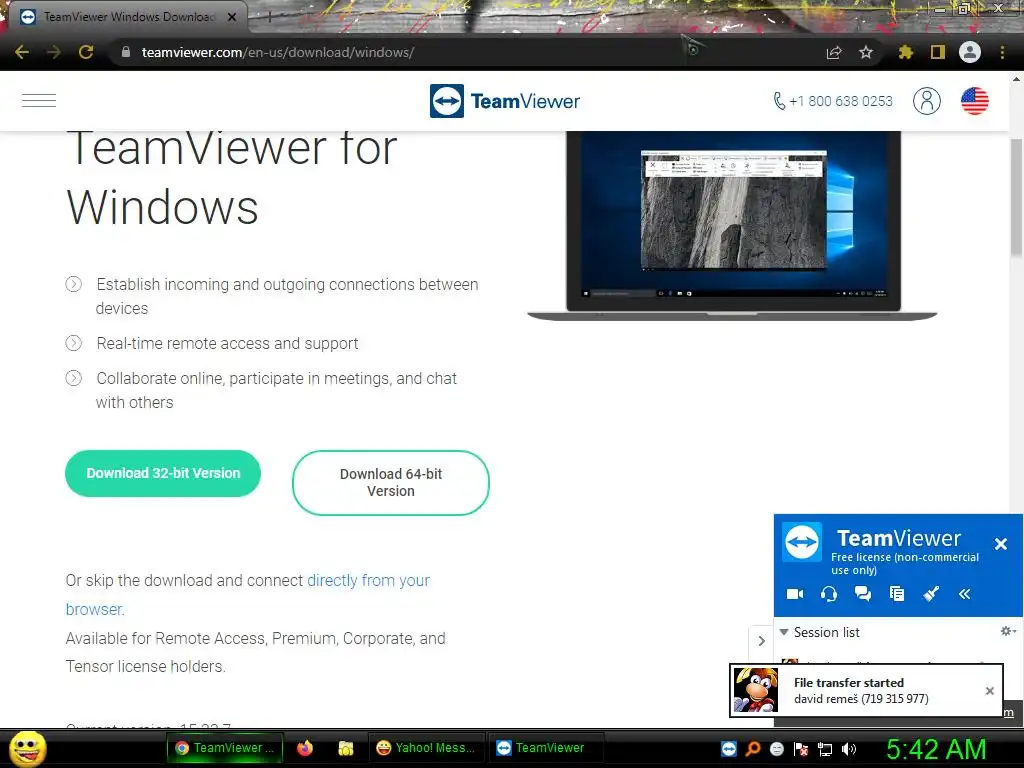Screen dimensions: 1024x768
Task: Reload the TeamViewer download page
Action: coord(86,52)
